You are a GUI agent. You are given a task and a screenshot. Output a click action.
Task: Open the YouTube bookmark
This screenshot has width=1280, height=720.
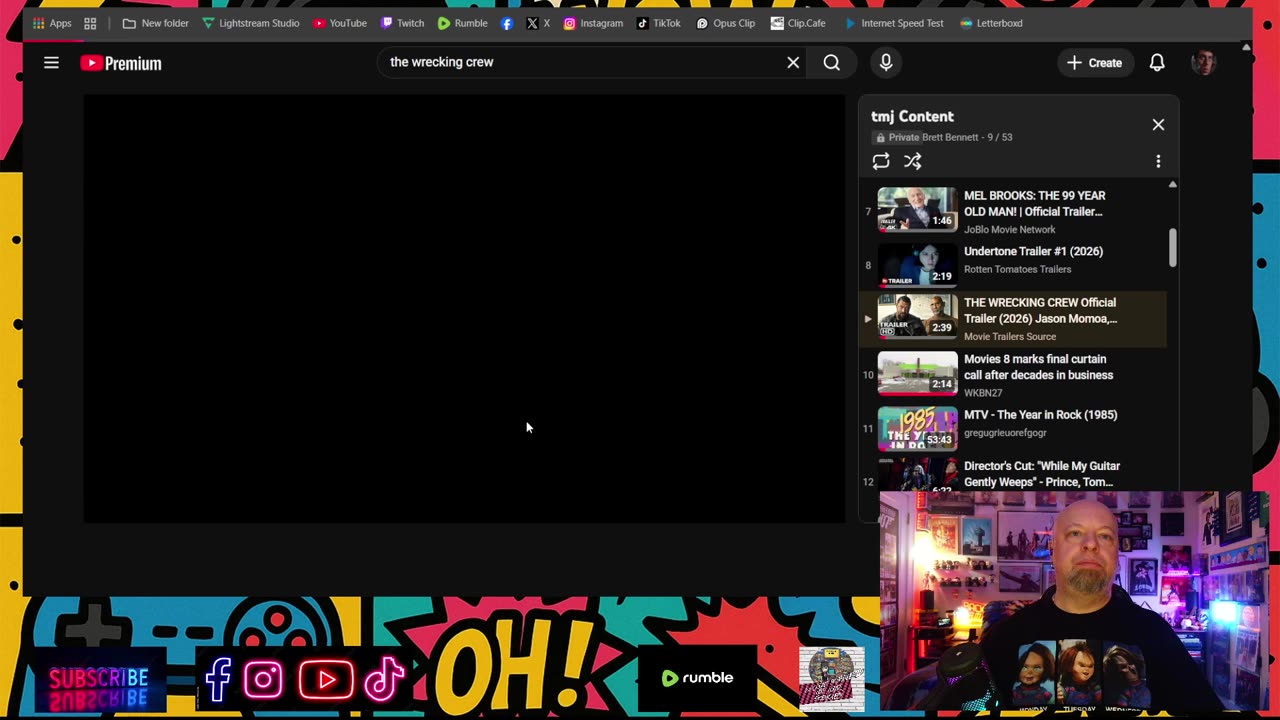point(340,23)
